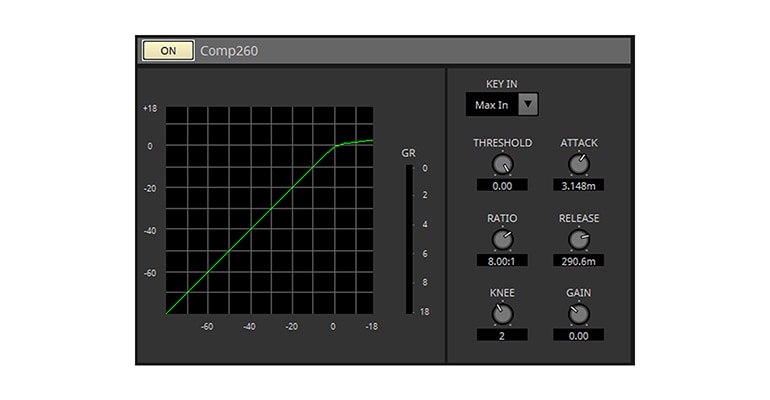Select the attack value field 3.148m
770x400 pixels.
coord(579,185)
